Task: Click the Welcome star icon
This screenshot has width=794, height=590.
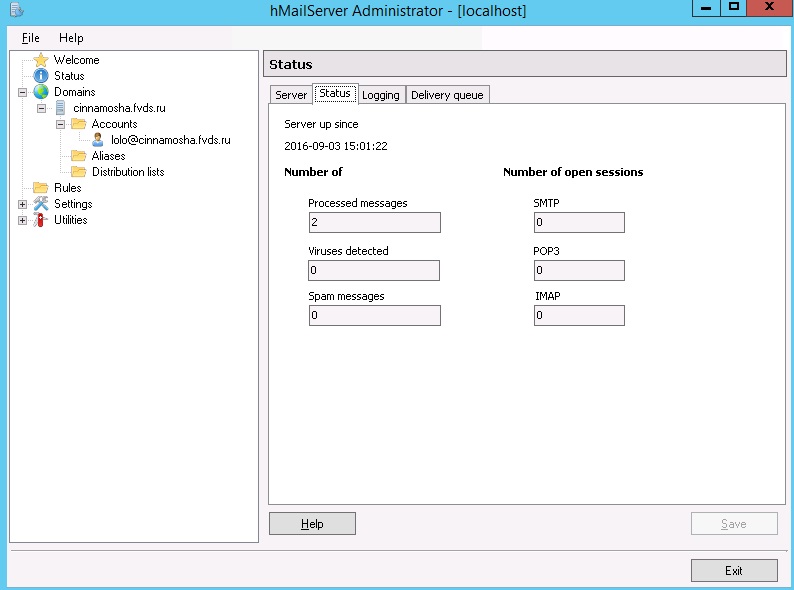Action: coord(41,60)
